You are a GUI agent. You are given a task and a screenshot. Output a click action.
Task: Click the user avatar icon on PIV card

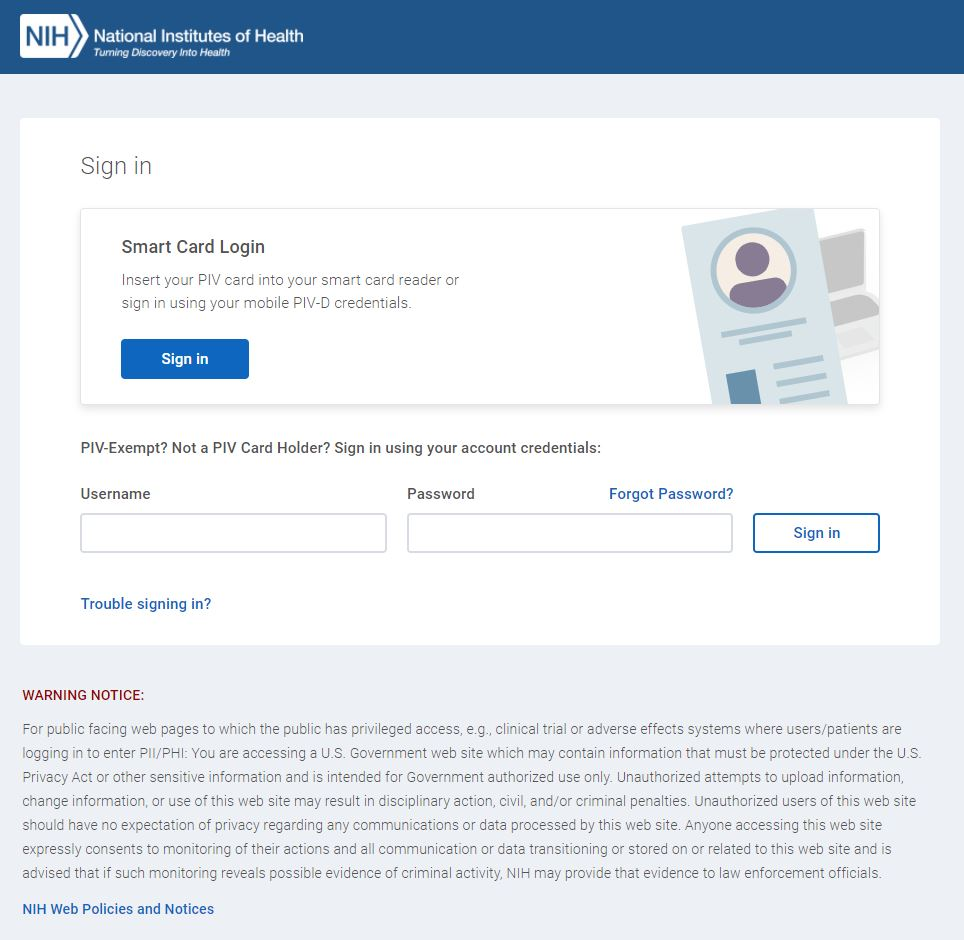coord(753,270)
